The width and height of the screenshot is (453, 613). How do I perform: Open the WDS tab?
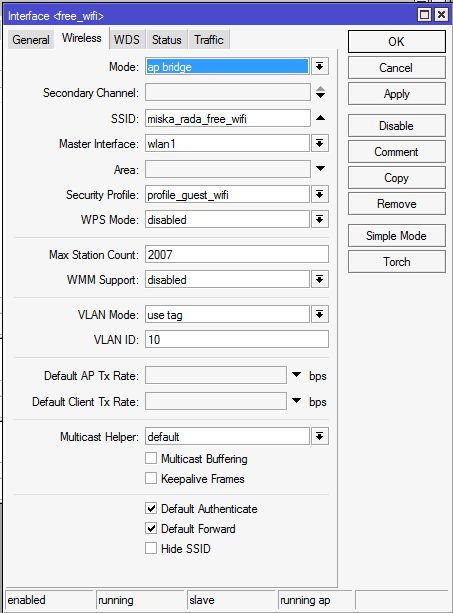[x=127, y=39]
